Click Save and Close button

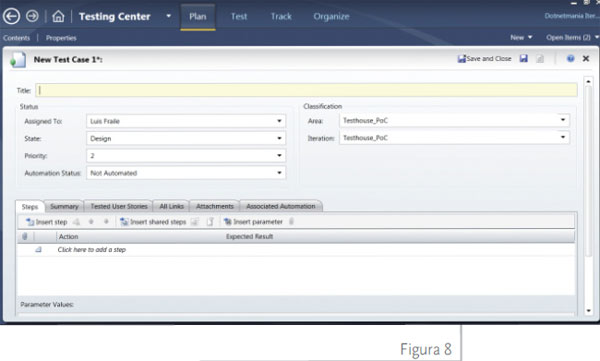(x=484, y=59)
